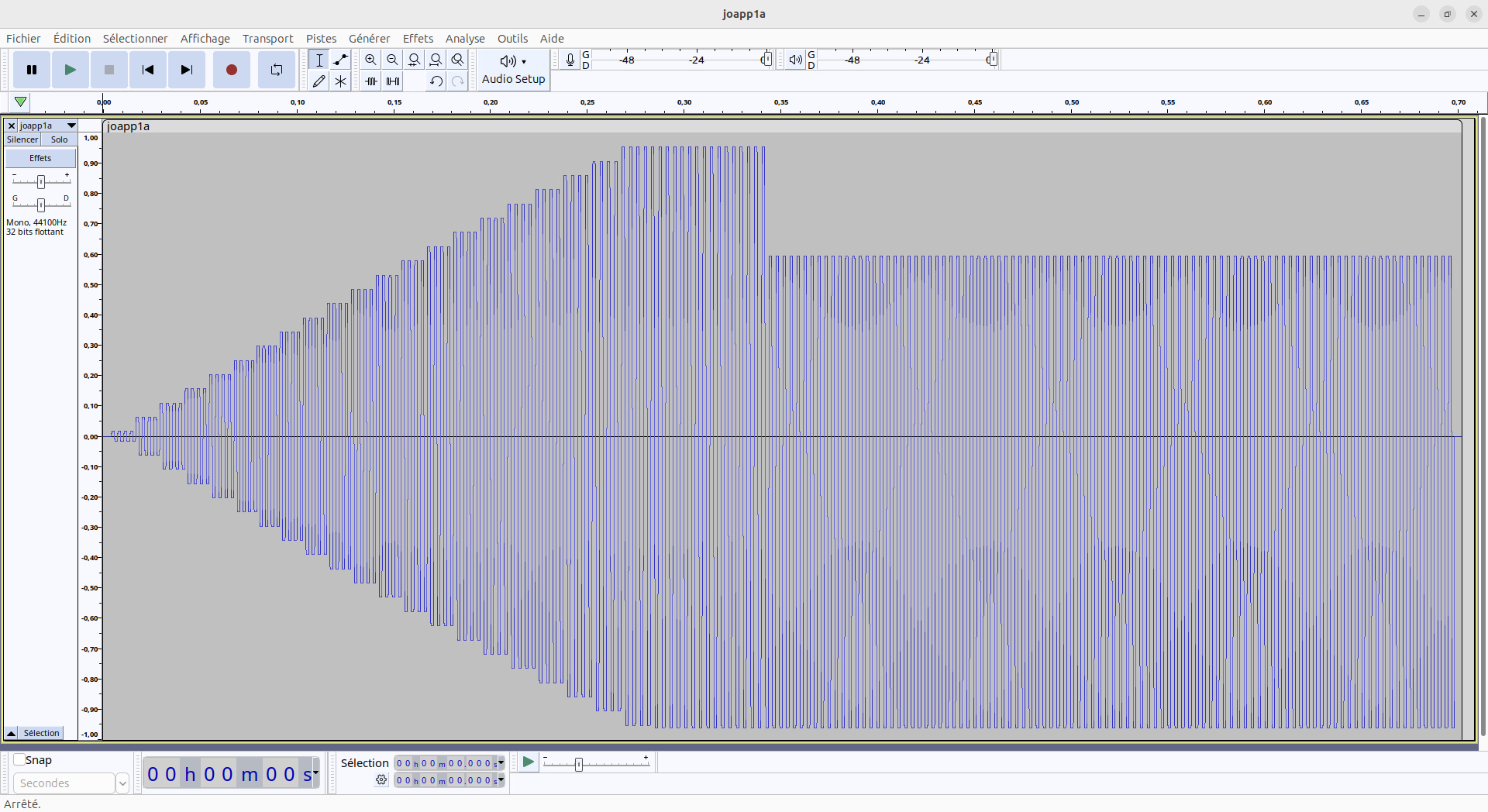Open the Générer menu
This screenshot has width=1488, height=812.
[369, 39]
